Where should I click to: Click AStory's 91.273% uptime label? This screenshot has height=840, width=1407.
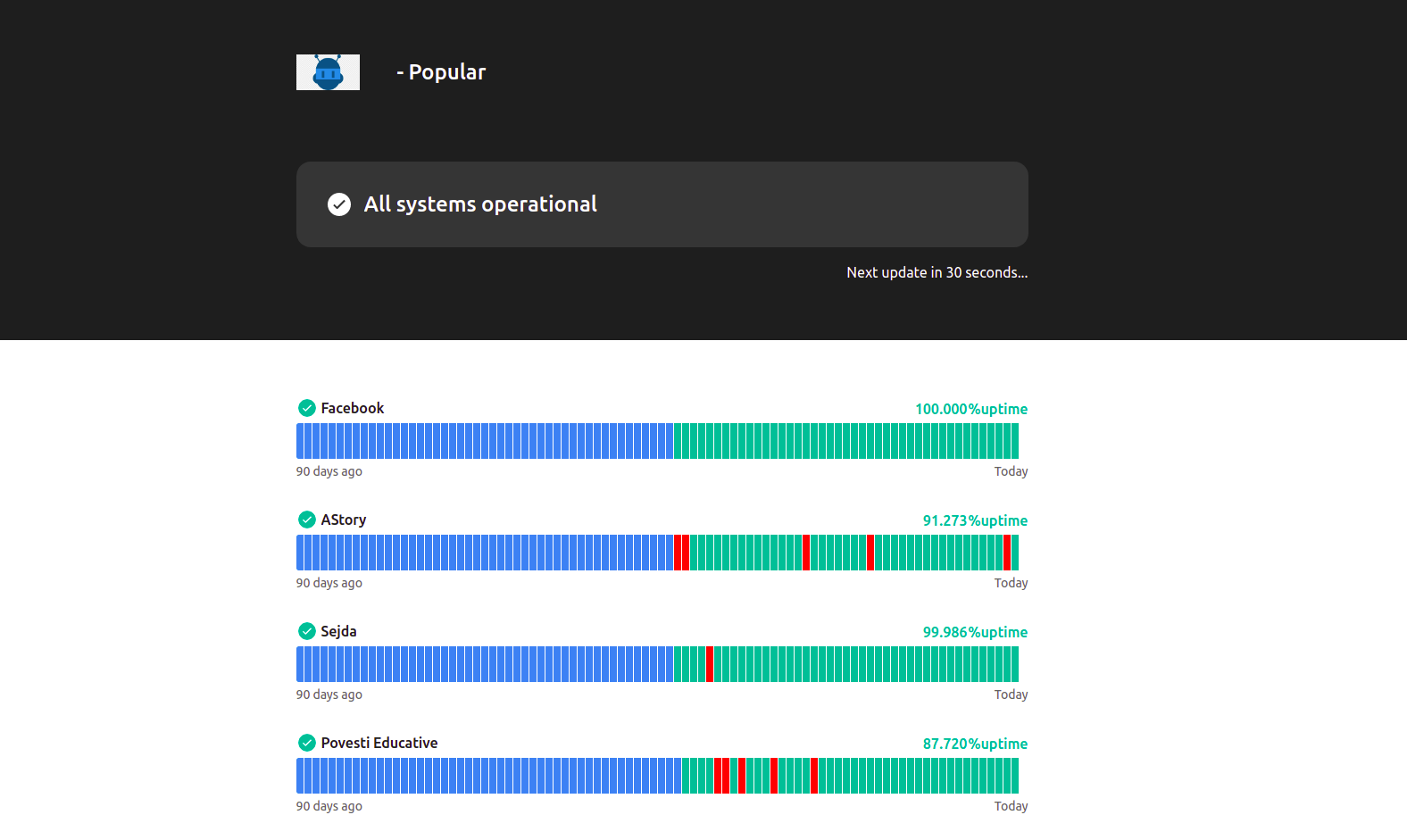tap(975, 520)
